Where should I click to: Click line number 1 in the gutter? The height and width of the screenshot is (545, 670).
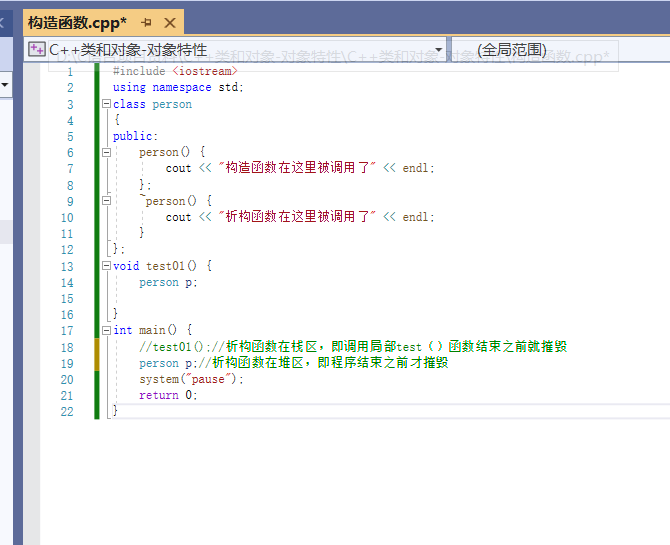click(70, 72)
